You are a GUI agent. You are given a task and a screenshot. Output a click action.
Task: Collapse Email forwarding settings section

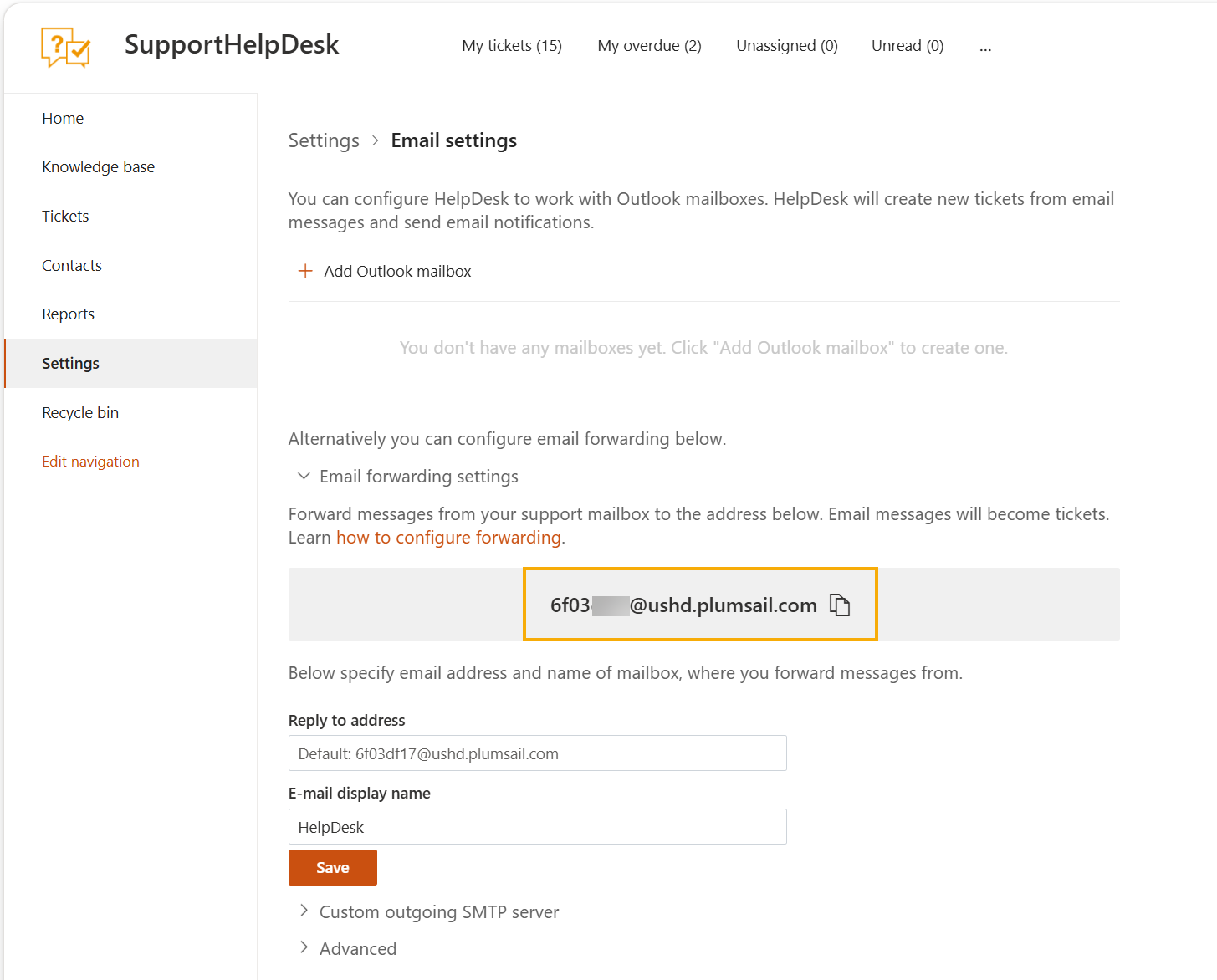[304, 476]
